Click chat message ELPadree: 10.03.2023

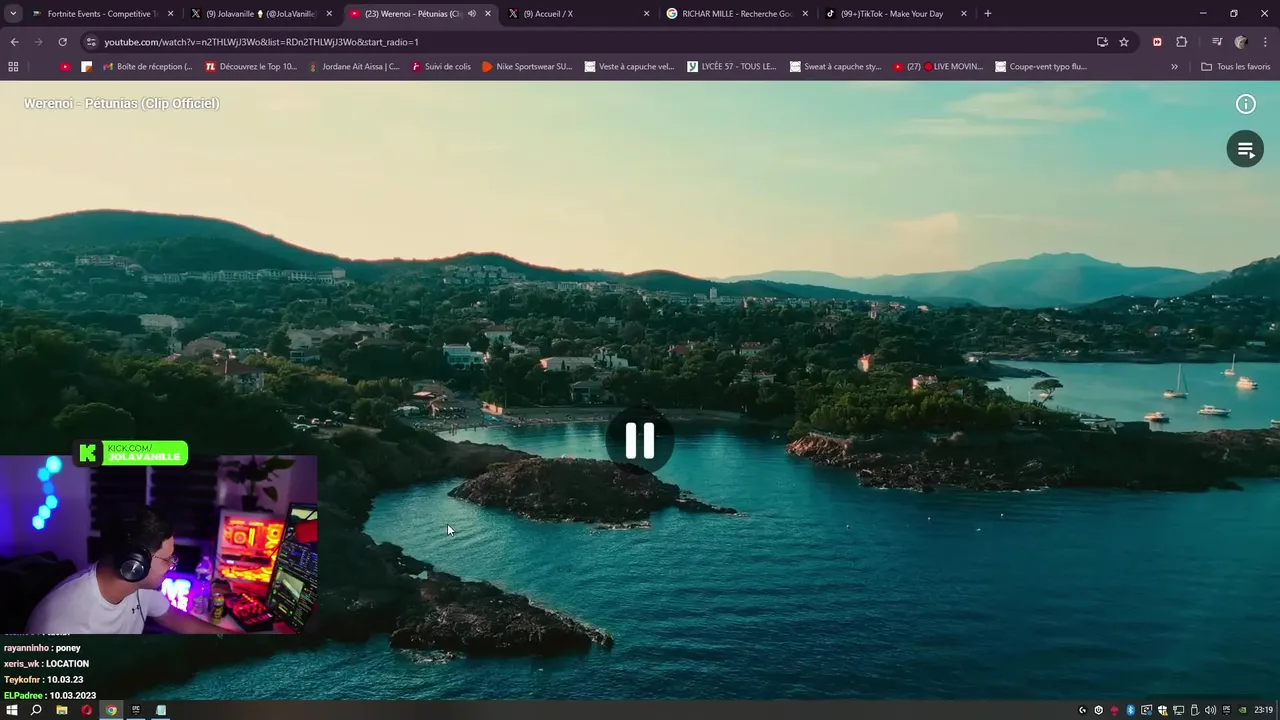pyautogui.click(x=50, y=696)
